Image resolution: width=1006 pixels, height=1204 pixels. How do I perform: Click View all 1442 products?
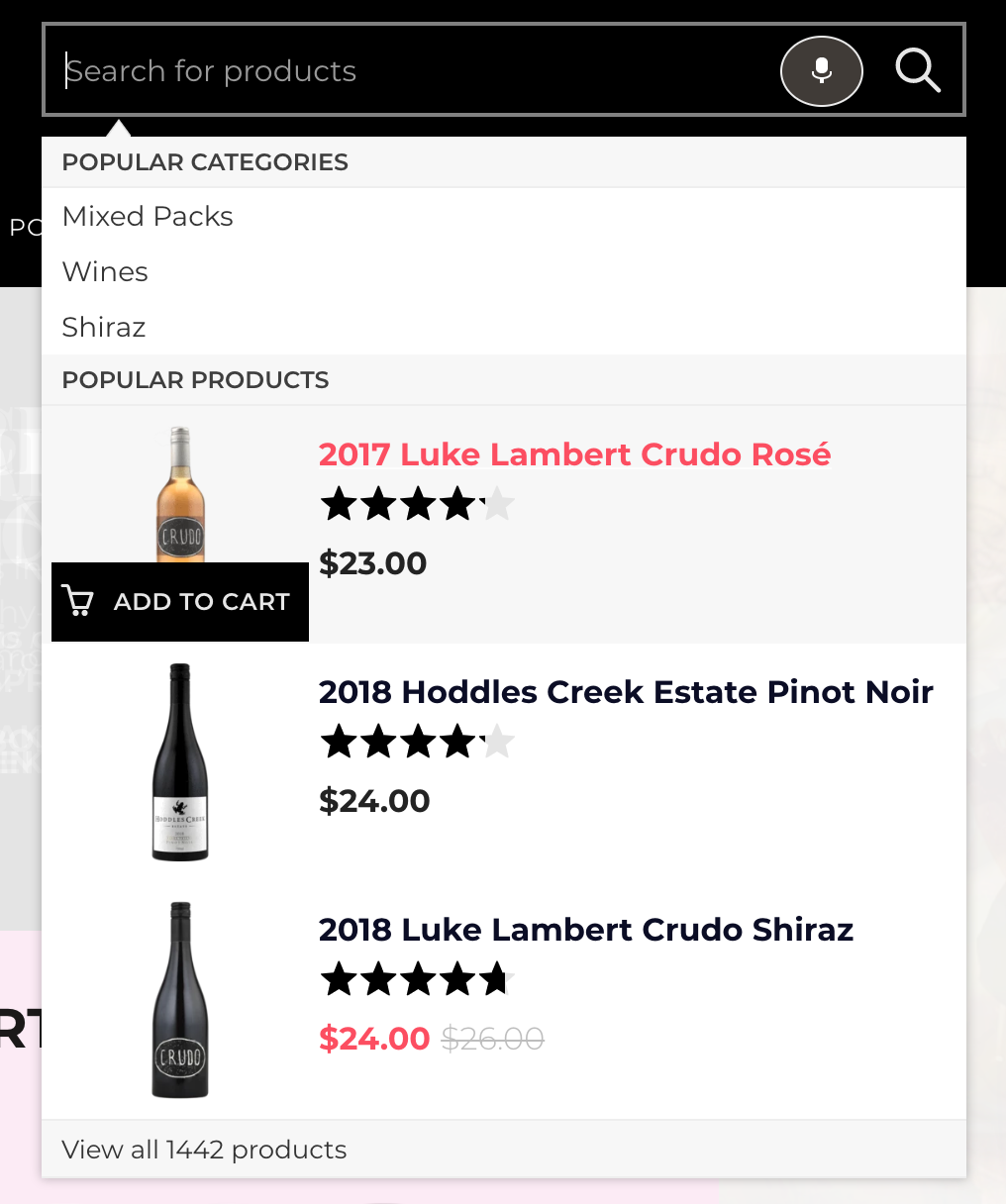[204, 1150]
